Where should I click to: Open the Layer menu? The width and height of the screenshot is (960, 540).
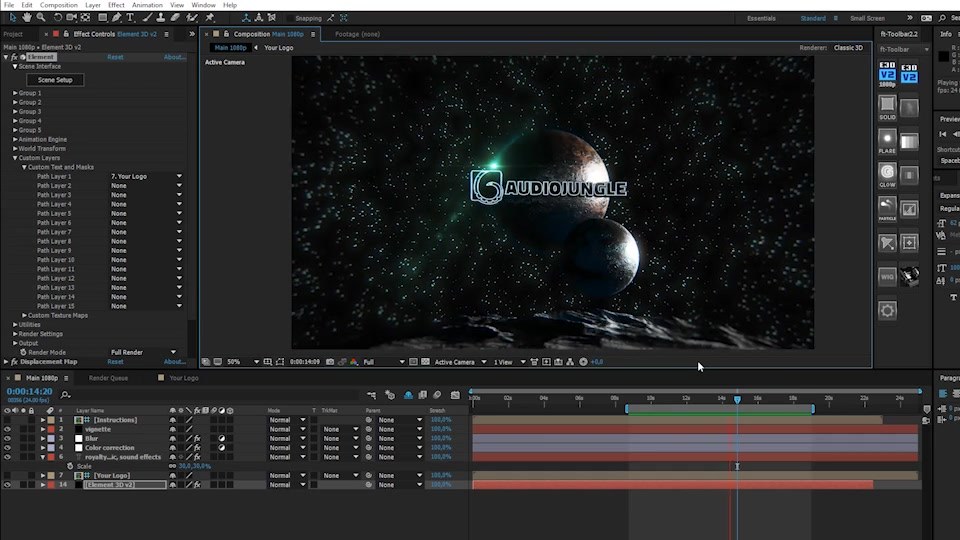[93, 5]
